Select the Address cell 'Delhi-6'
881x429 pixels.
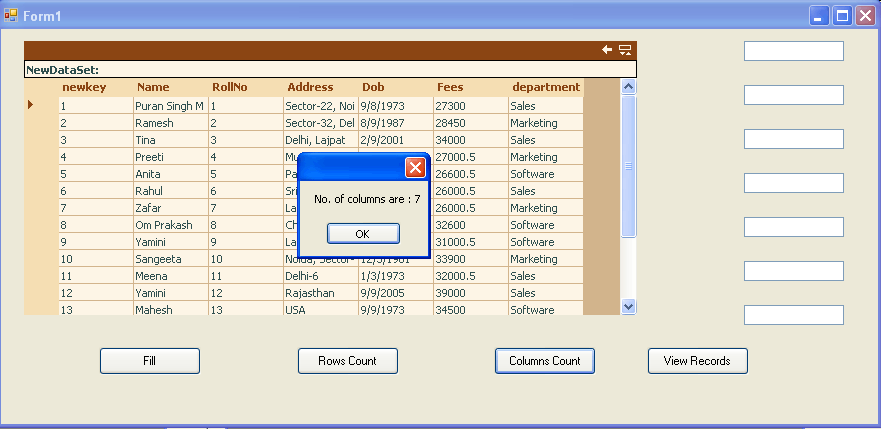(x=321, y=276)
